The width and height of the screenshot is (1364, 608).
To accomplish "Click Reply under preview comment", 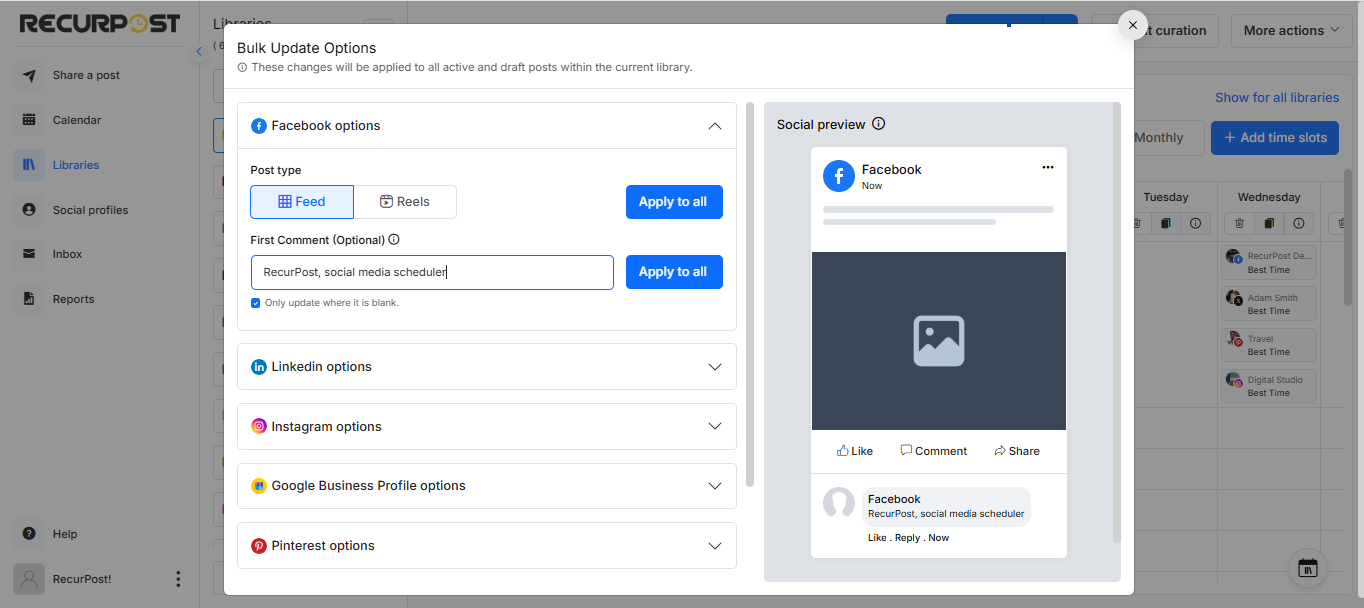I will 907,538.
